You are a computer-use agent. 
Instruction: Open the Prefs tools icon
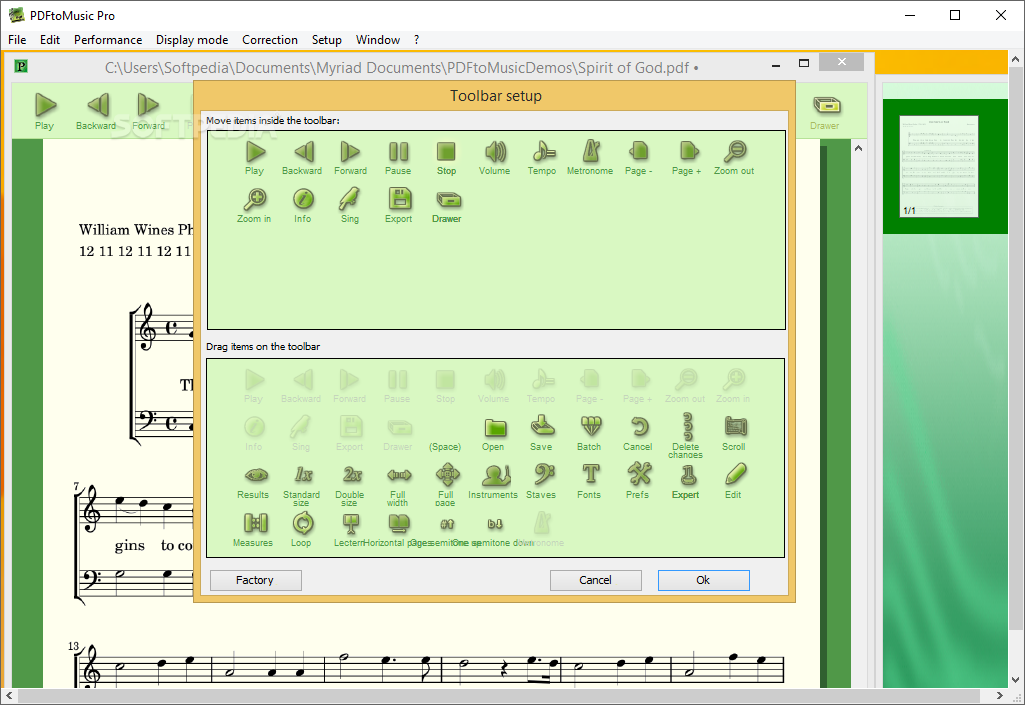pos(639,474)
